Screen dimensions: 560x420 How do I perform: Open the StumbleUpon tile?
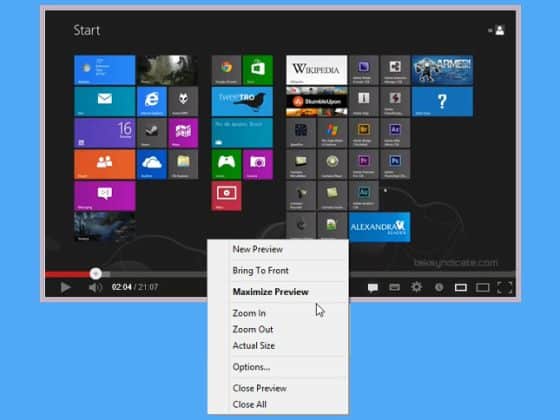coord(316,101)
